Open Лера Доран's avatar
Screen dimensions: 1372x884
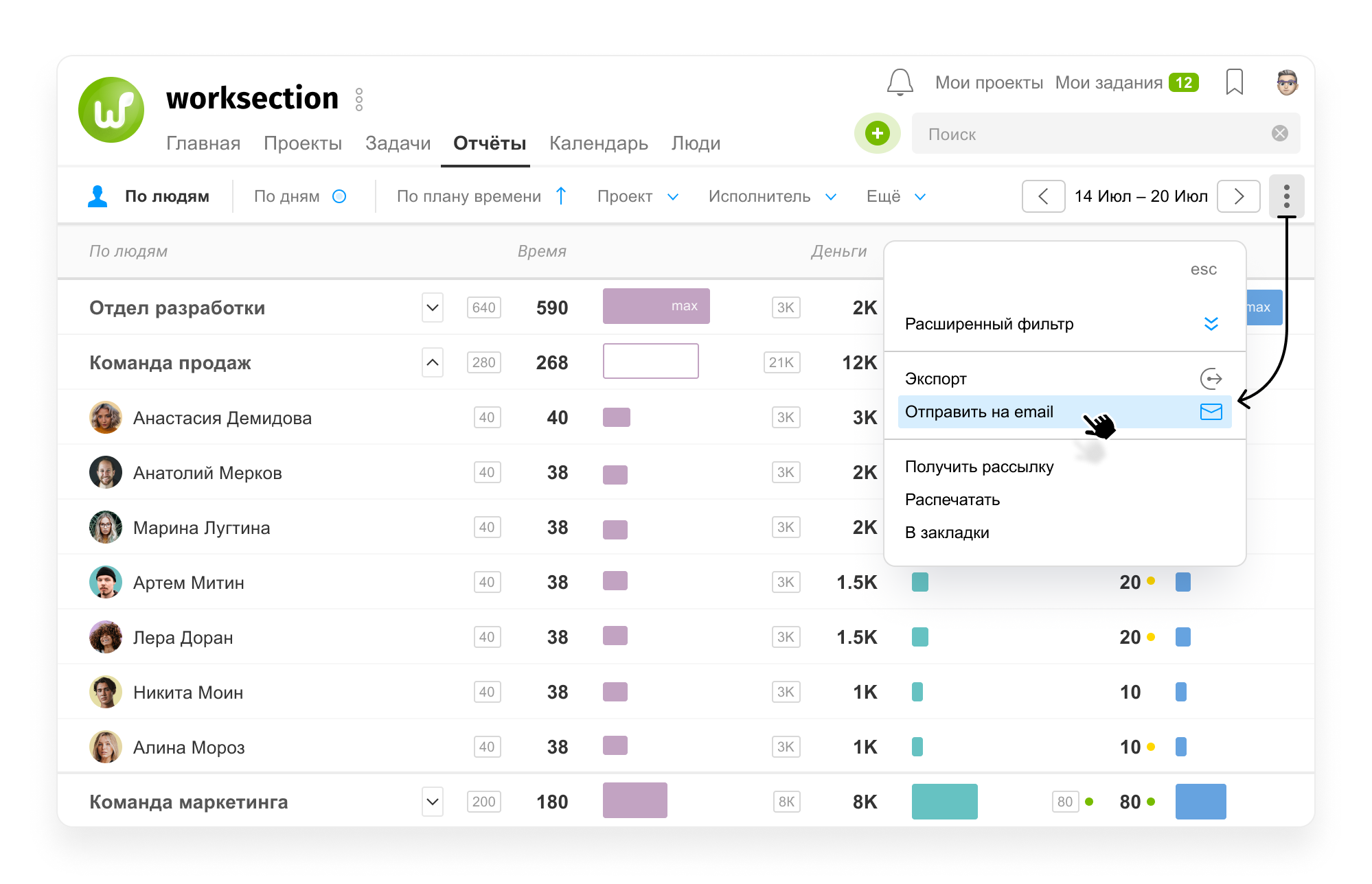click(106, 637)
